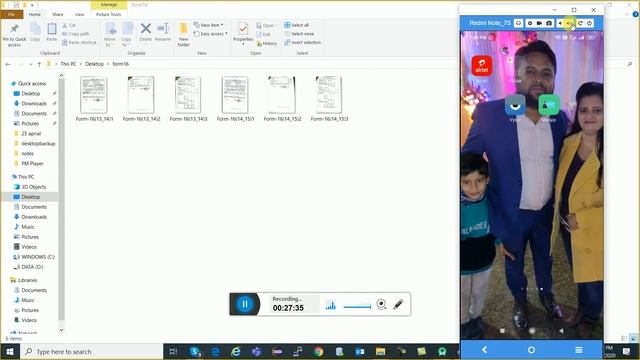Create a New folder
Image resolution: width=640 pixels, height=360 pixels.
click(184, 35)
